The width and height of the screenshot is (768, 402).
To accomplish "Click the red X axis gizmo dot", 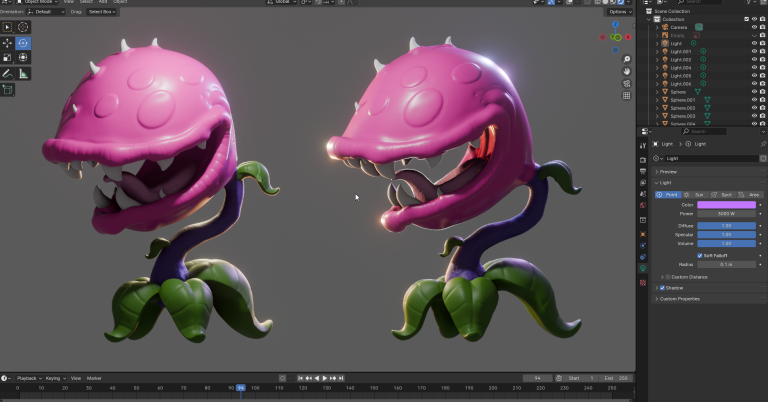I will [x=628, y=37].
